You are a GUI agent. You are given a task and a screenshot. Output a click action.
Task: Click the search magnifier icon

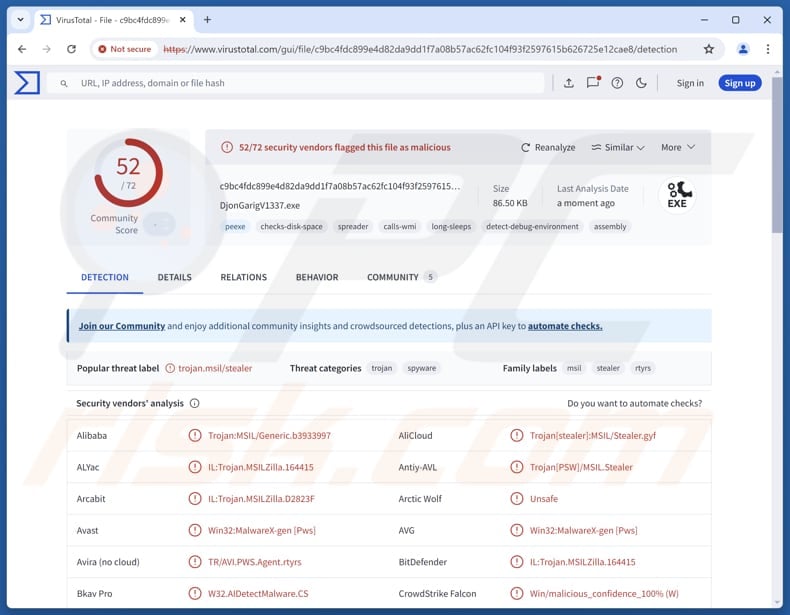click(64, 84)
